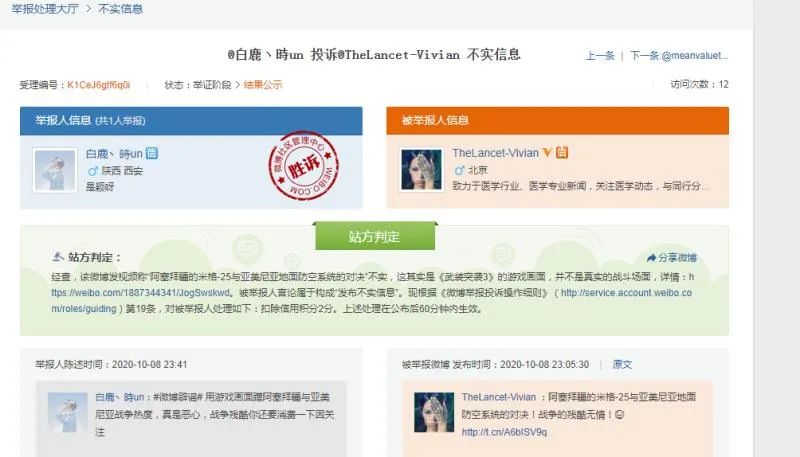Click the green 站方判定 tab
Viewport: 800px width, 457px height.
[374, 236]
